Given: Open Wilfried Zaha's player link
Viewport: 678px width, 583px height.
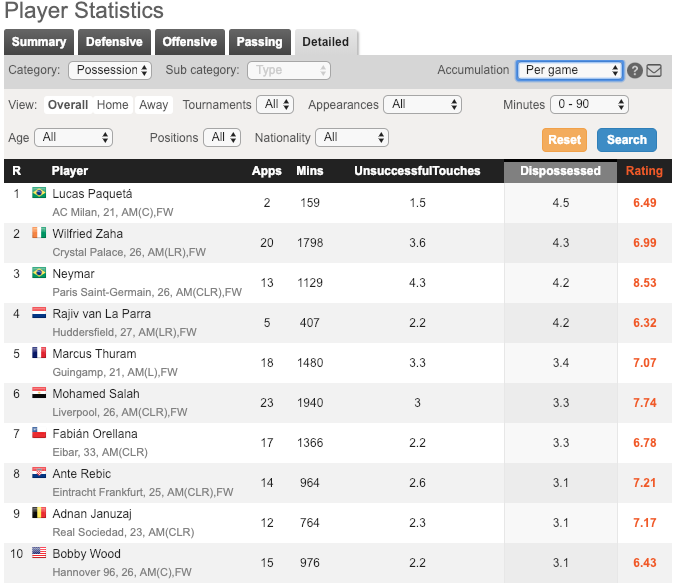Looking at the screenshot, I should (x=88, y=234).
